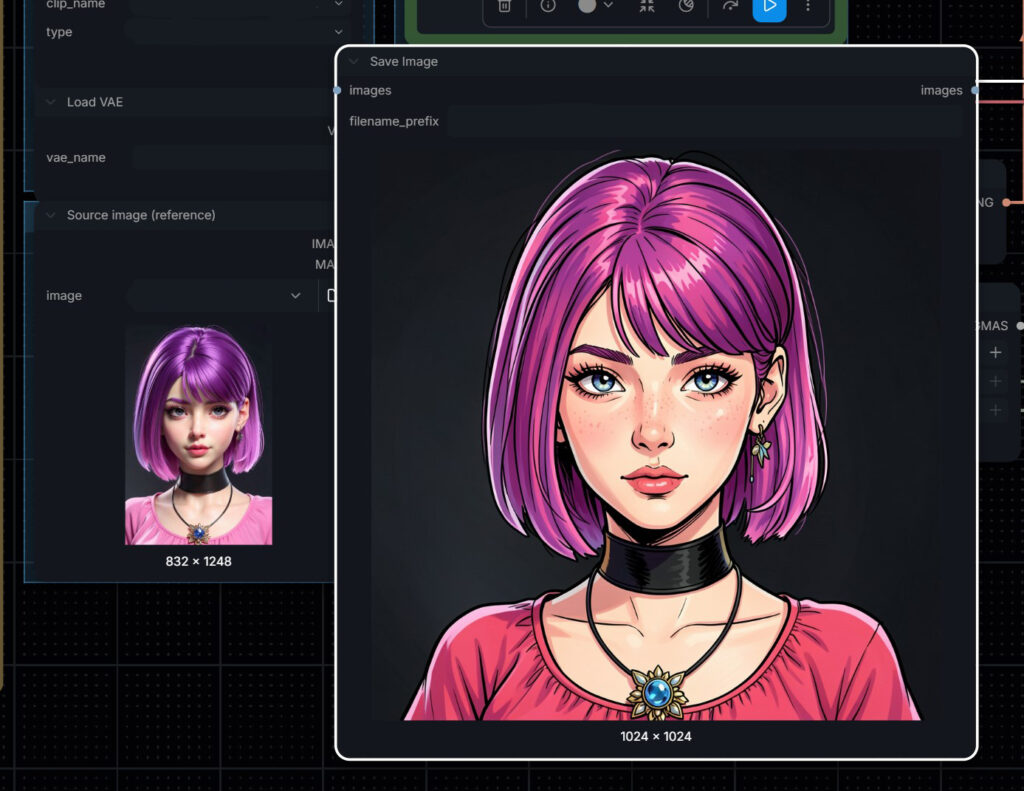Click the gray output port beside MAS label

point(1020,325)
